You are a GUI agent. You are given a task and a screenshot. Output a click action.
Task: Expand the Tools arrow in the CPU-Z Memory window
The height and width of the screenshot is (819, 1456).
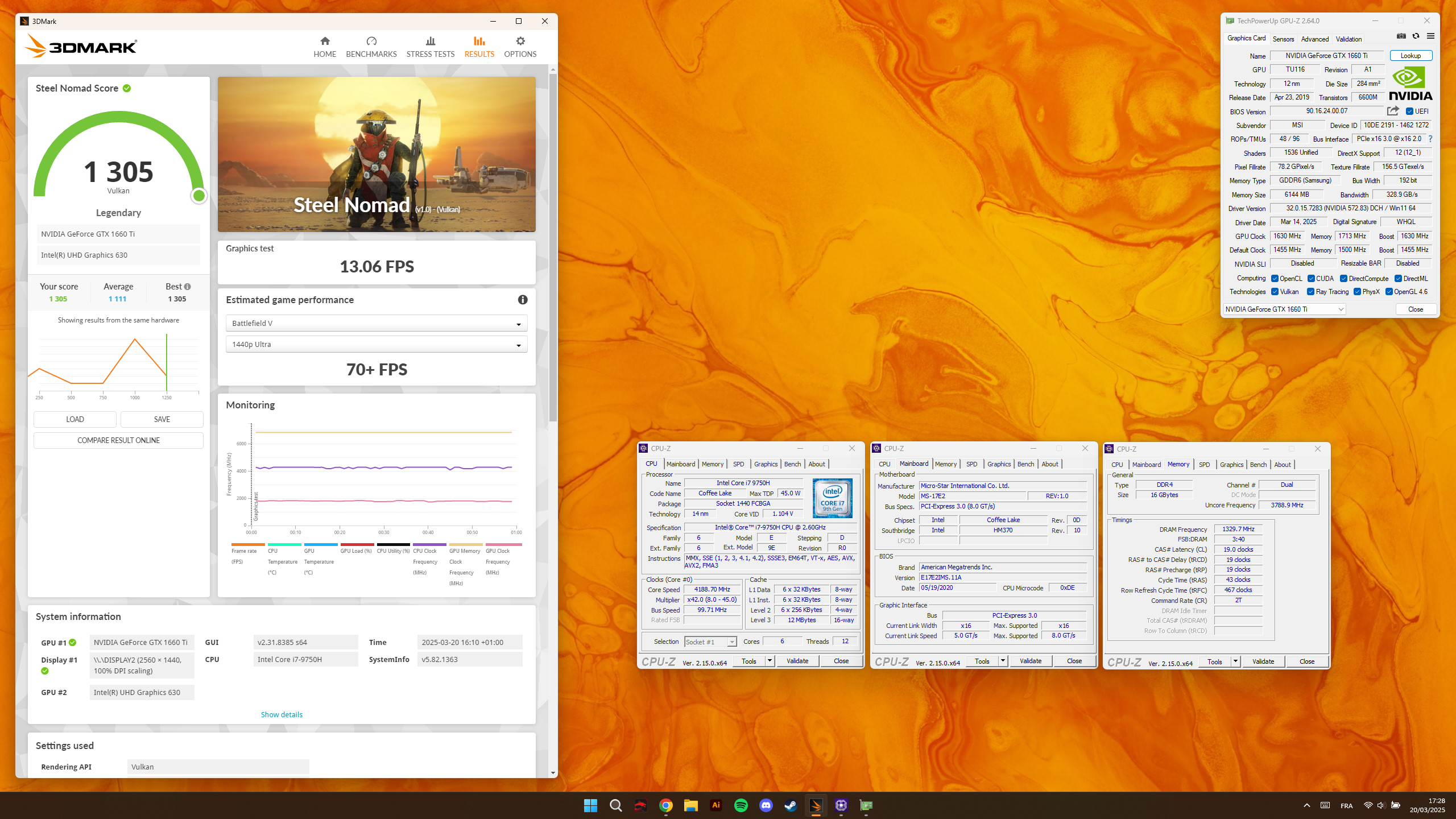[x=1235, y=661]
